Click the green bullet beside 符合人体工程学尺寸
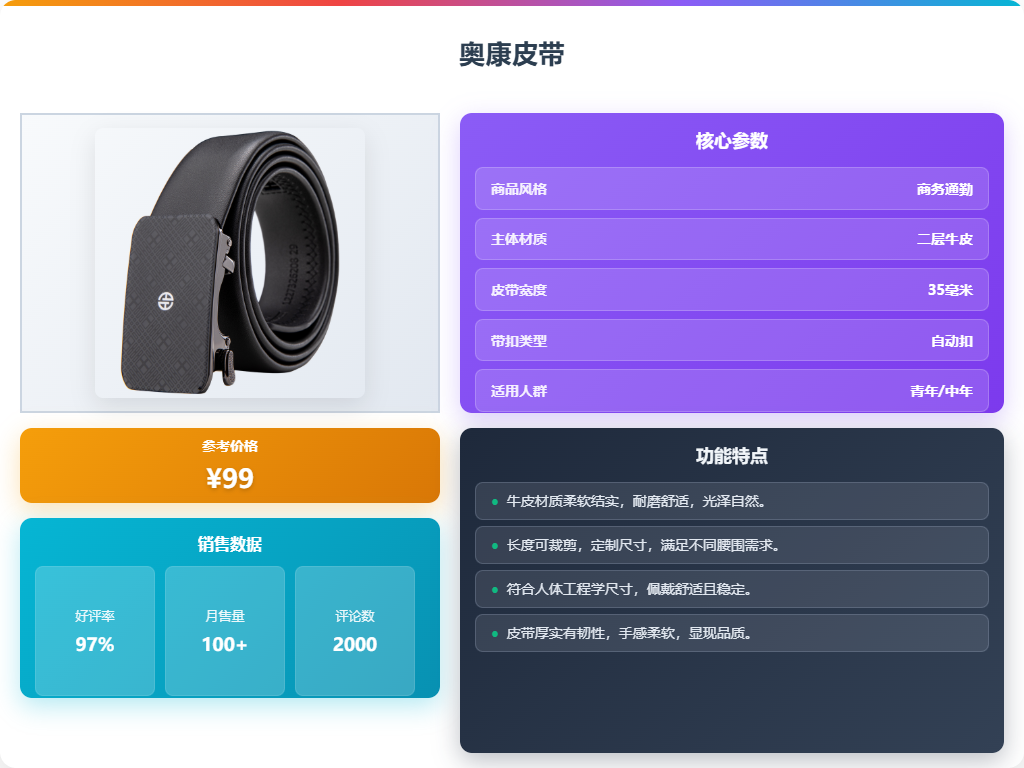 (494, 590)
